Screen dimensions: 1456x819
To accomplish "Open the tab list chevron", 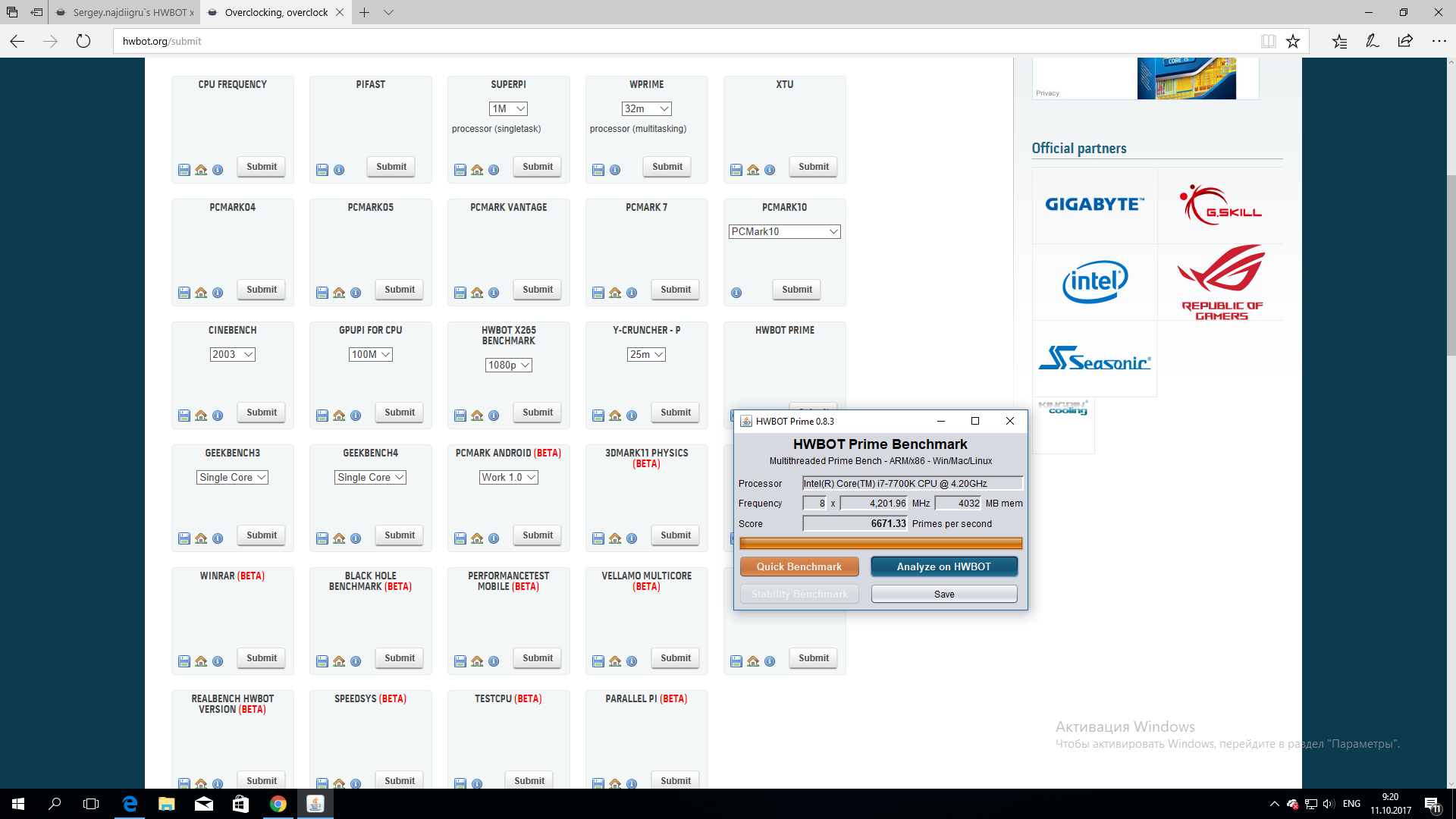I will [x=388, y=12].
